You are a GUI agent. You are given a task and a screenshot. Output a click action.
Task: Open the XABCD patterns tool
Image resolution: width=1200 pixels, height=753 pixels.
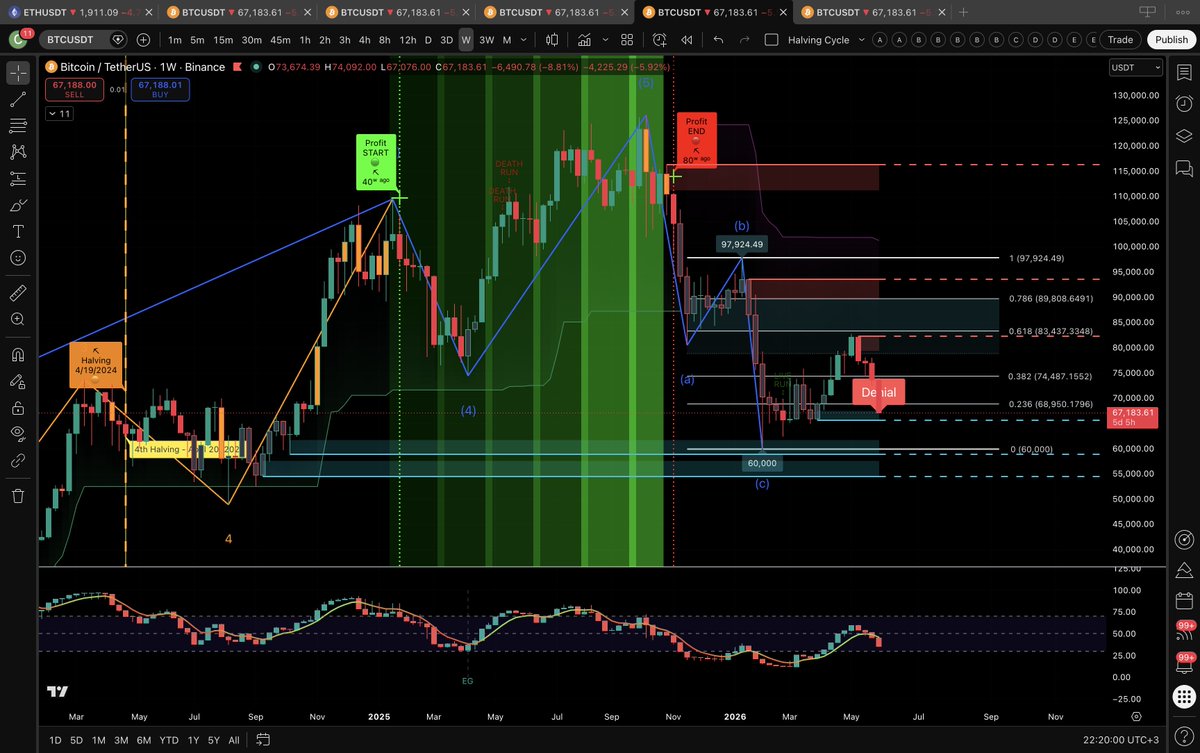pyautogui.click(x=18, y=152)
